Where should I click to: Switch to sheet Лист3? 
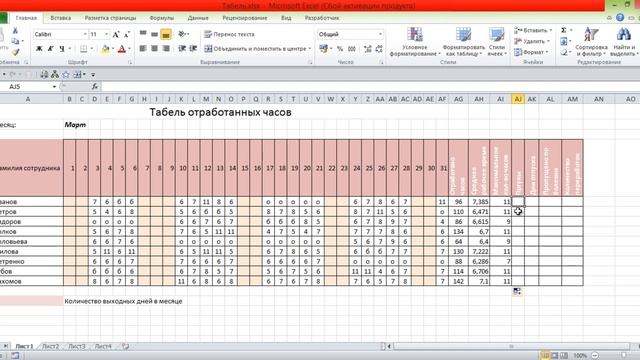click(x=77, y=346)
